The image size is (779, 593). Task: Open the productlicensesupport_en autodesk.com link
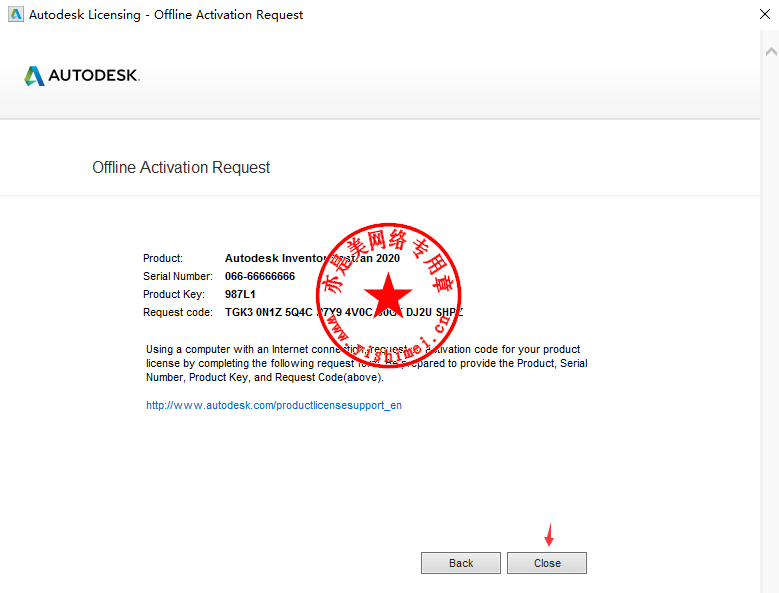pos(274,405)
